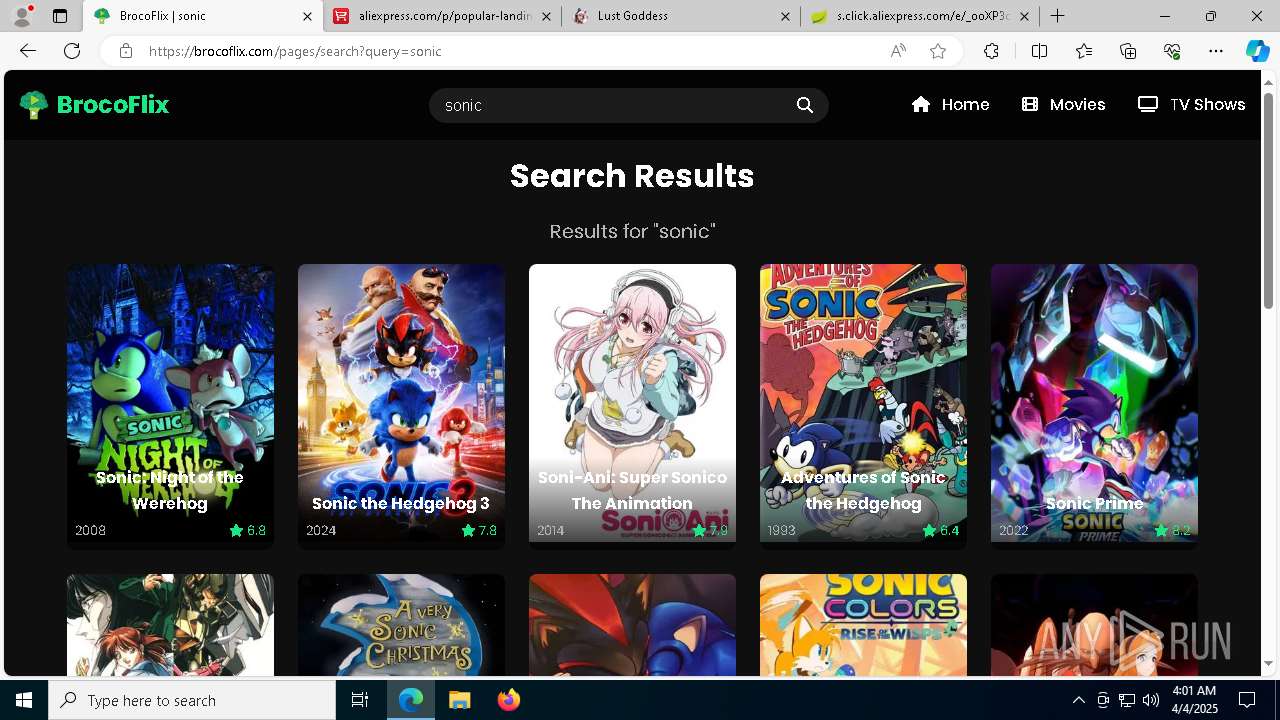The width and height of the screenshot is (1280, 720).
Task: Open the Home navigation link
Action: [x=950, y=105]
